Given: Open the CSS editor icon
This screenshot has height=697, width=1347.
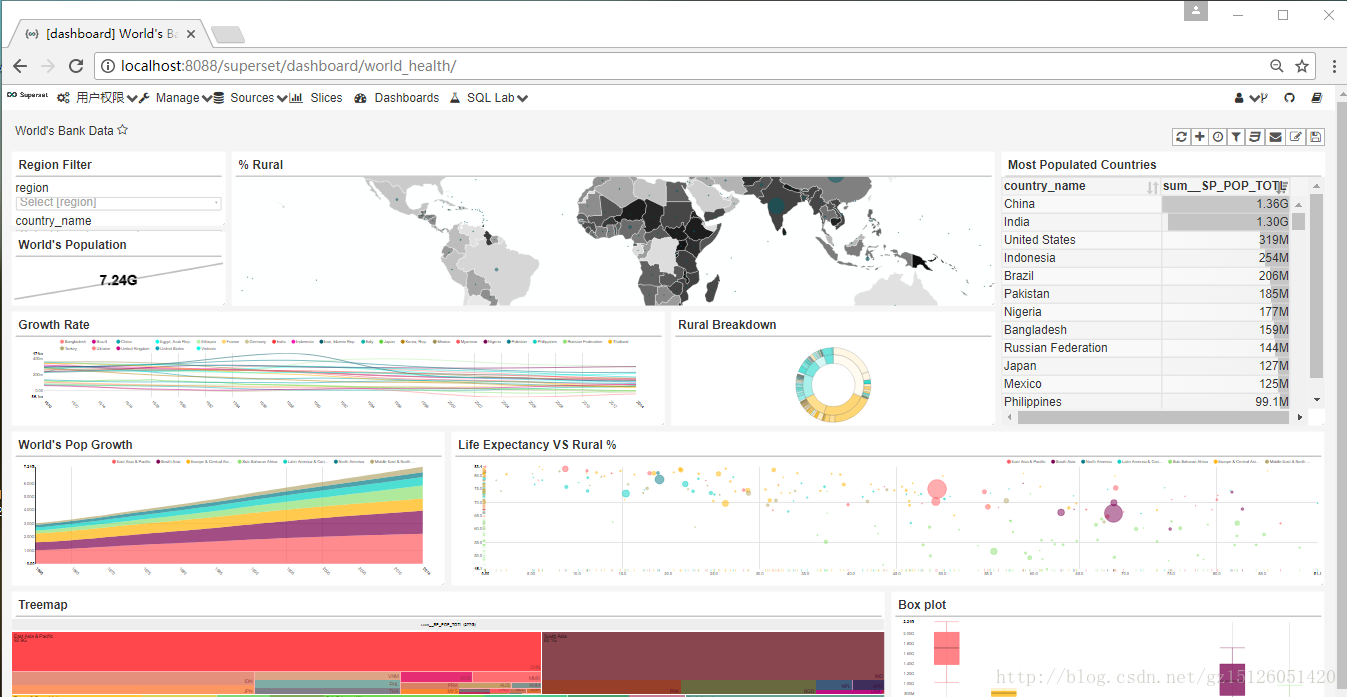Looking at the screenshot, I should tap(1255, 137).
